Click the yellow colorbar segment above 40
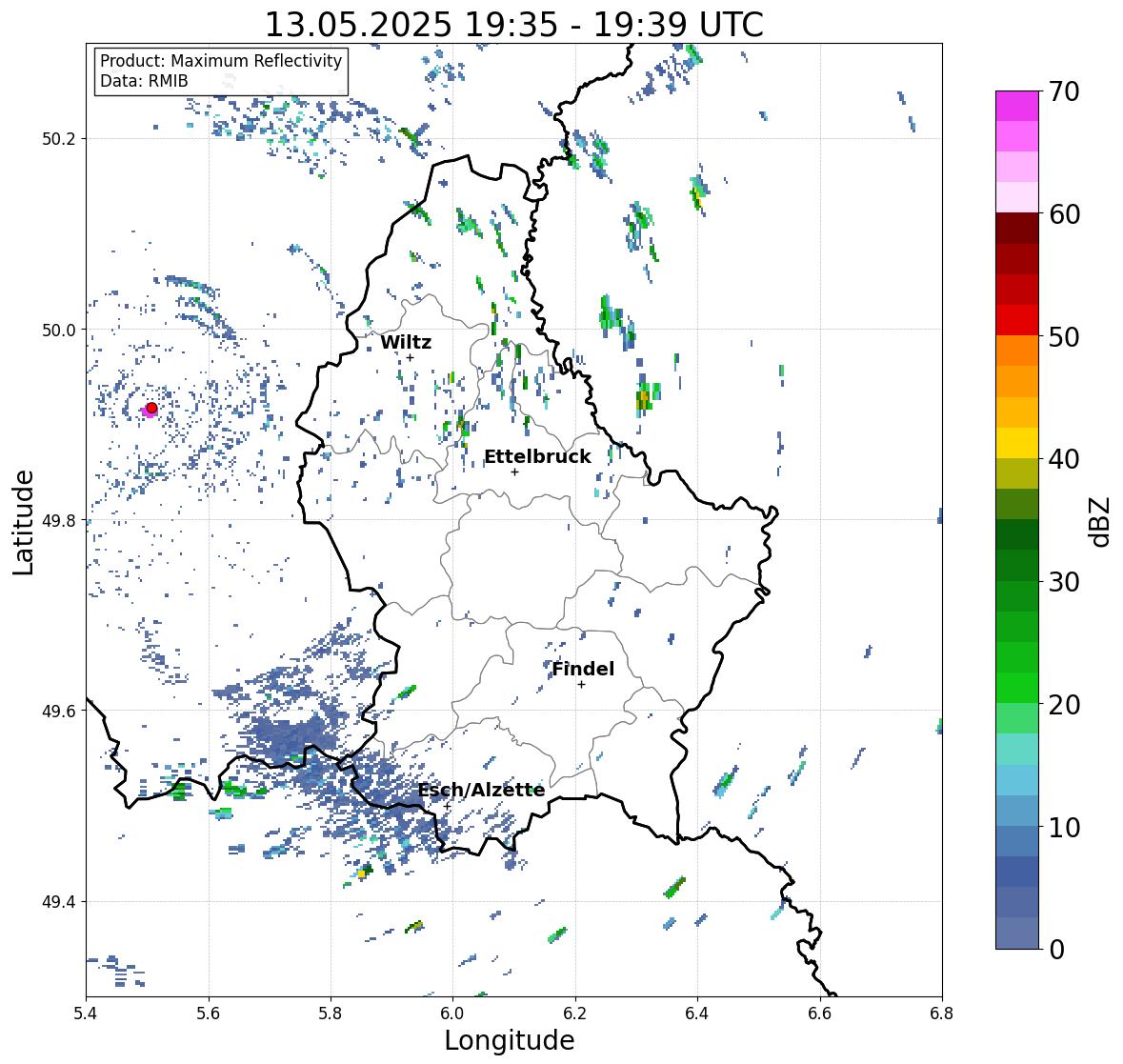The height and width of the screenshot is (1064, 1123). tap(1017, 443)
